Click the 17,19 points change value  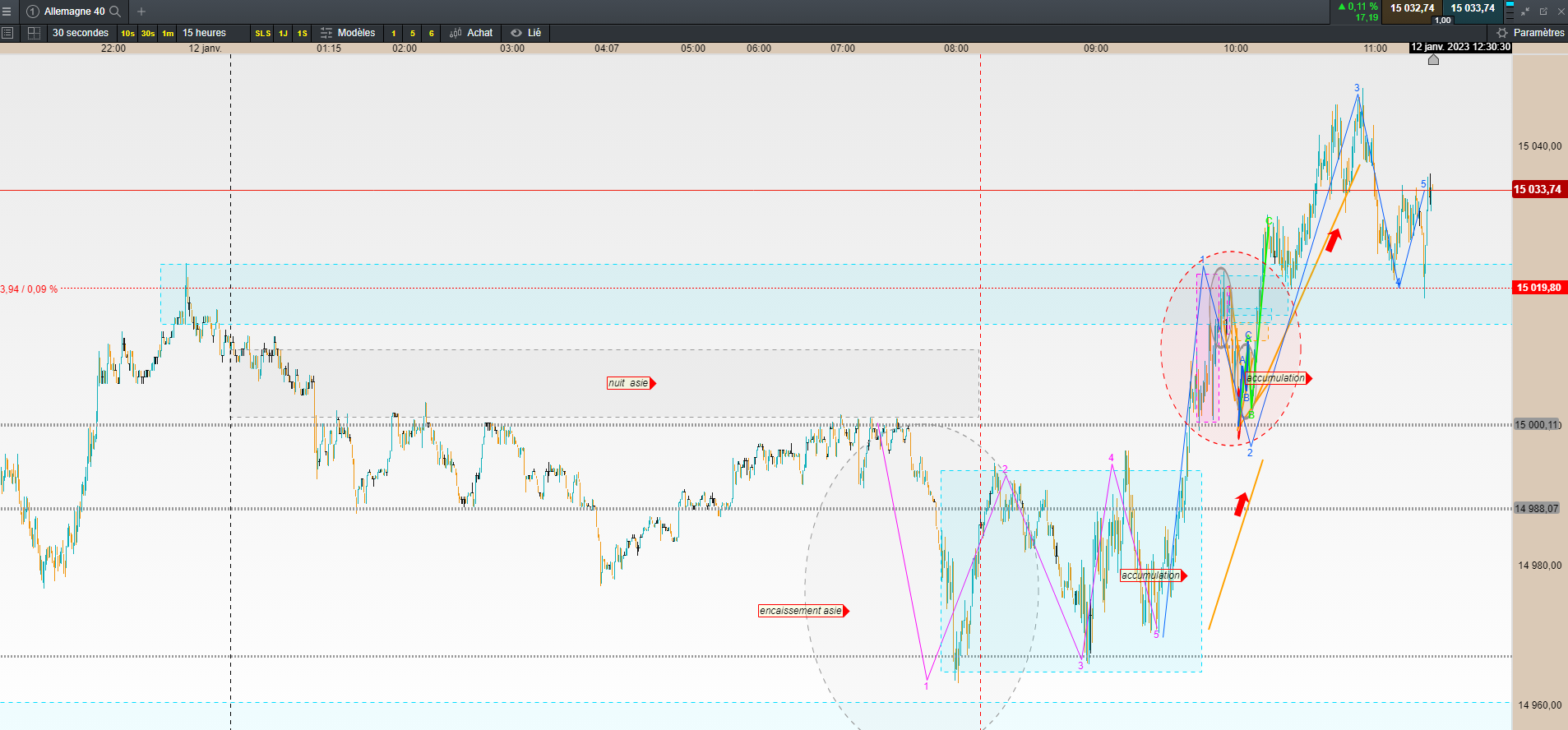click(x=1367, y=17)
